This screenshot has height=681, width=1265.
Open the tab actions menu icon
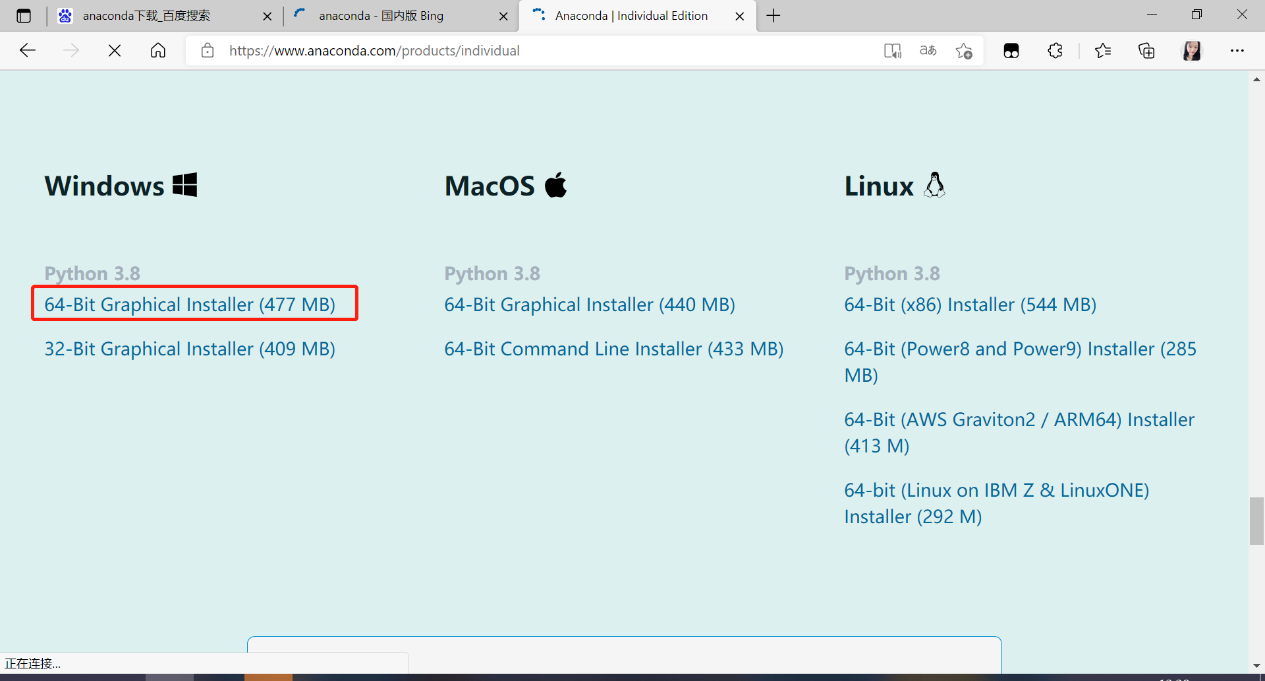(x=24, y=16)
